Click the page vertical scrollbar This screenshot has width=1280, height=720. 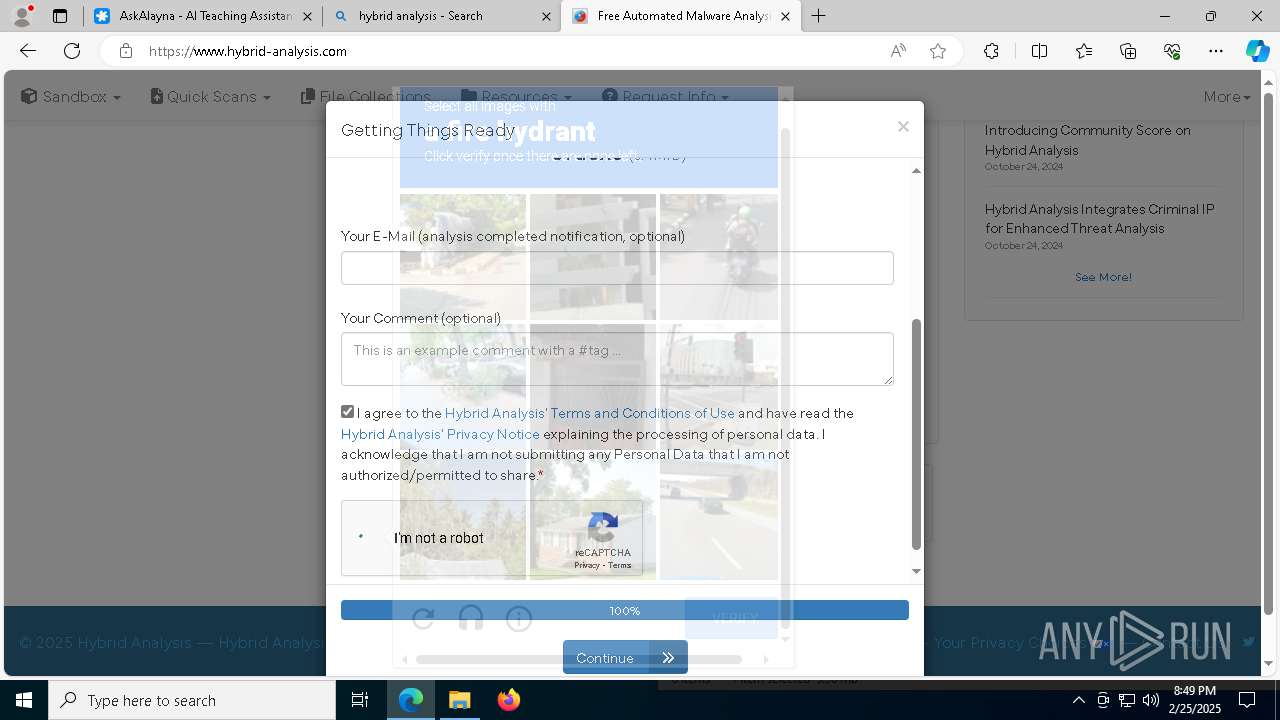coord(1269,352)
